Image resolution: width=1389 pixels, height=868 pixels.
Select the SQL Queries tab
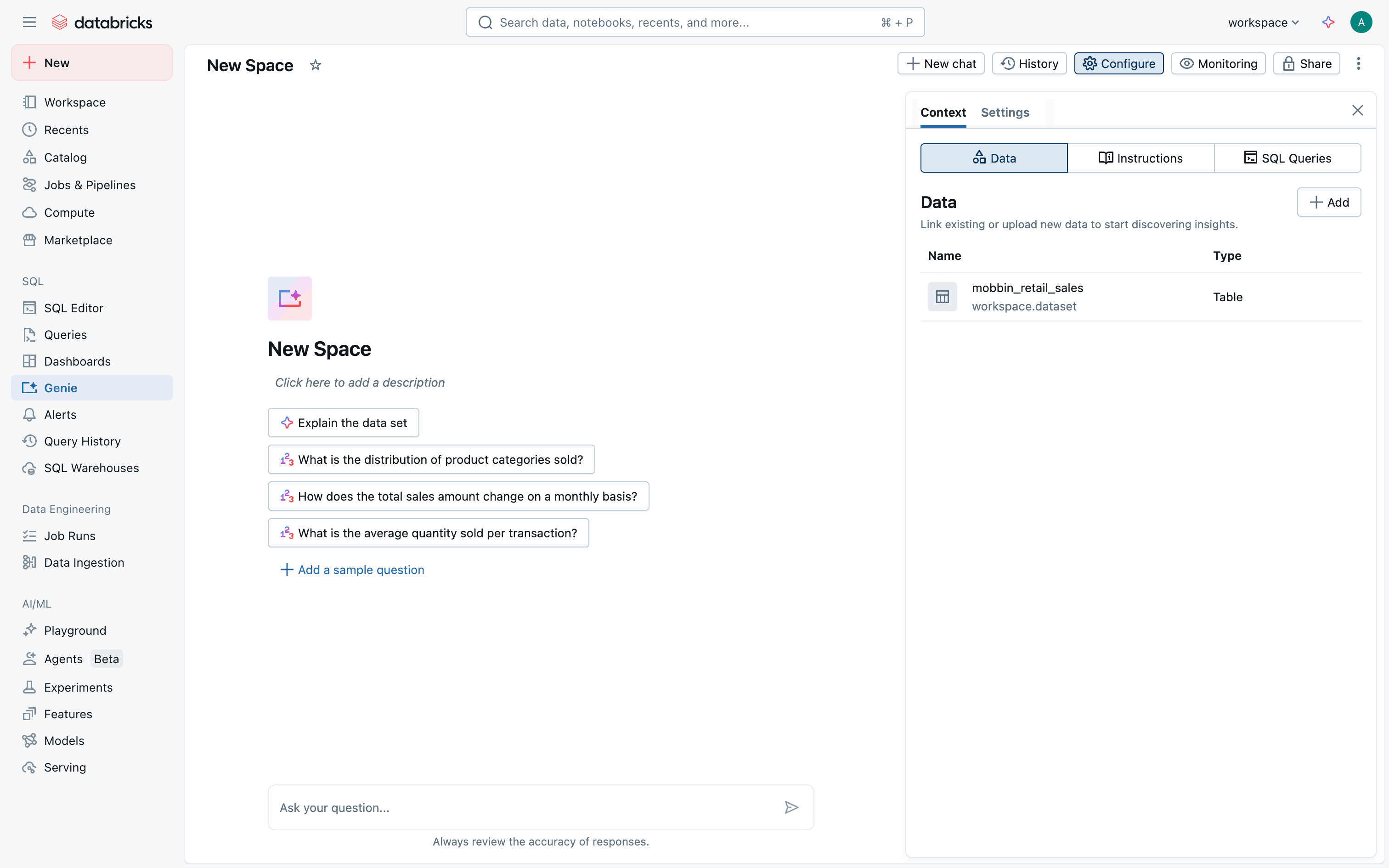coord(1287,158)
